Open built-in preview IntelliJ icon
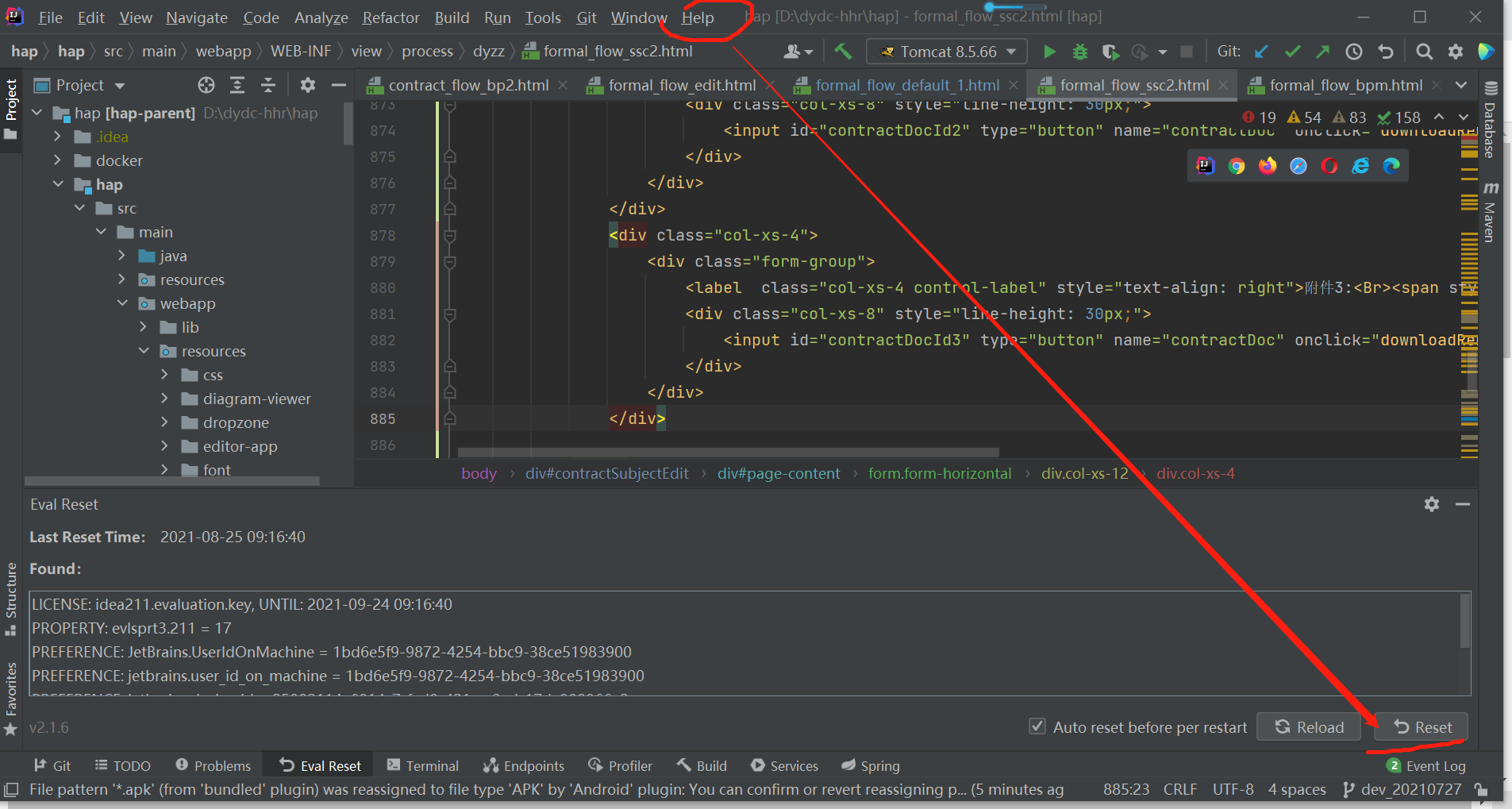 1206,166
